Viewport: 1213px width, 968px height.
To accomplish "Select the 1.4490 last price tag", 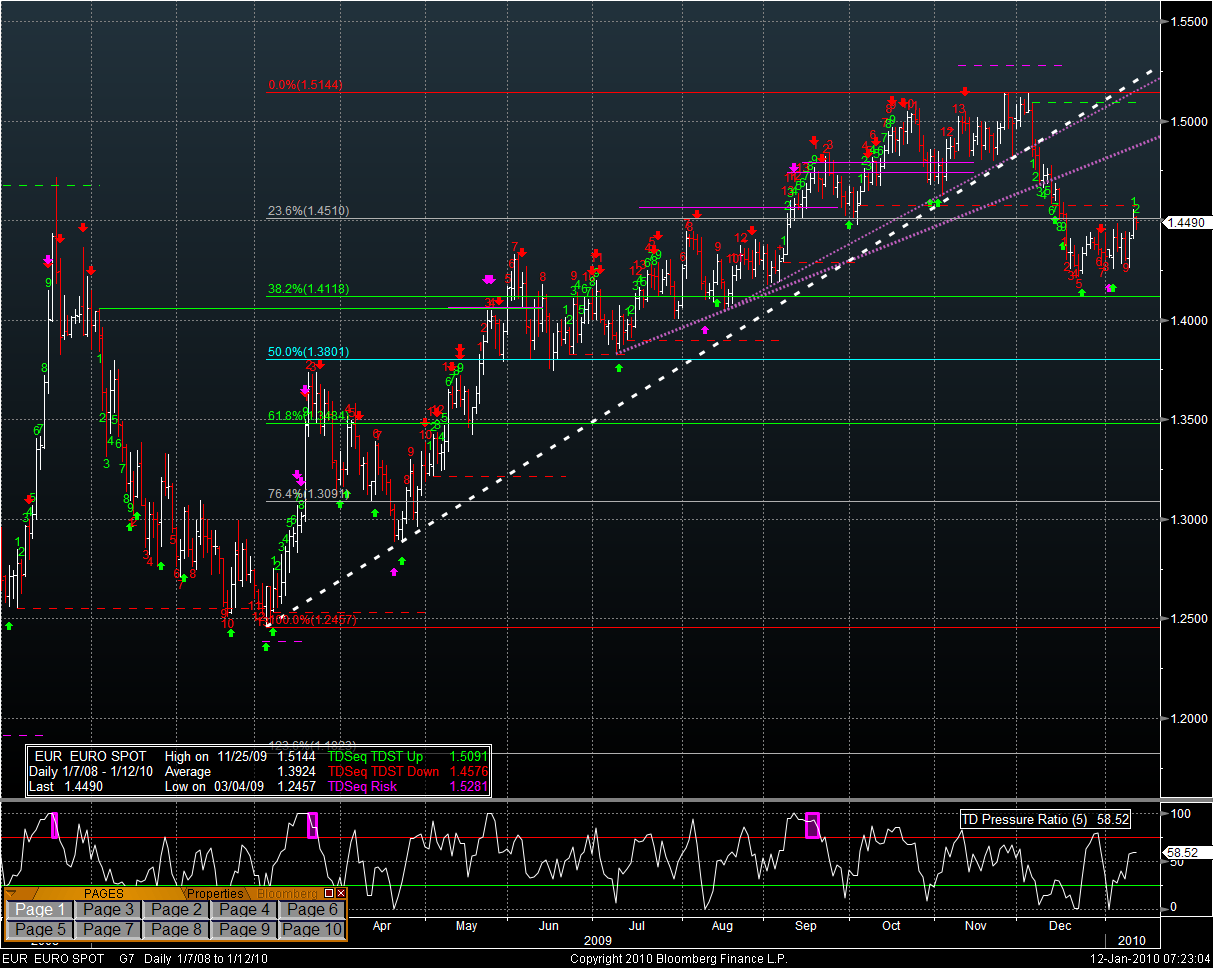I will pos(1187,224).
